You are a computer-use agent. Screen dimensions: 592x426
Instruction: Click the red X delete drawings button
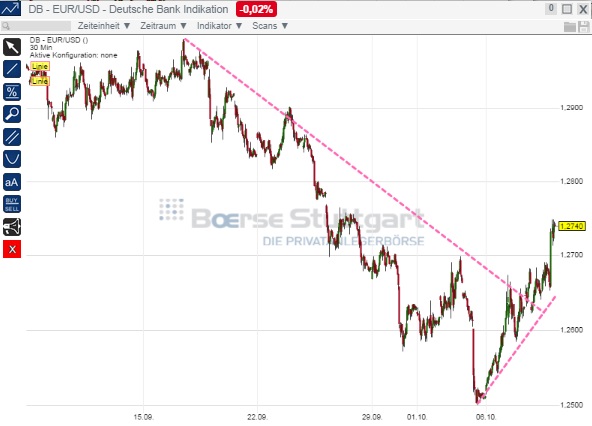[x=12, y=249]
